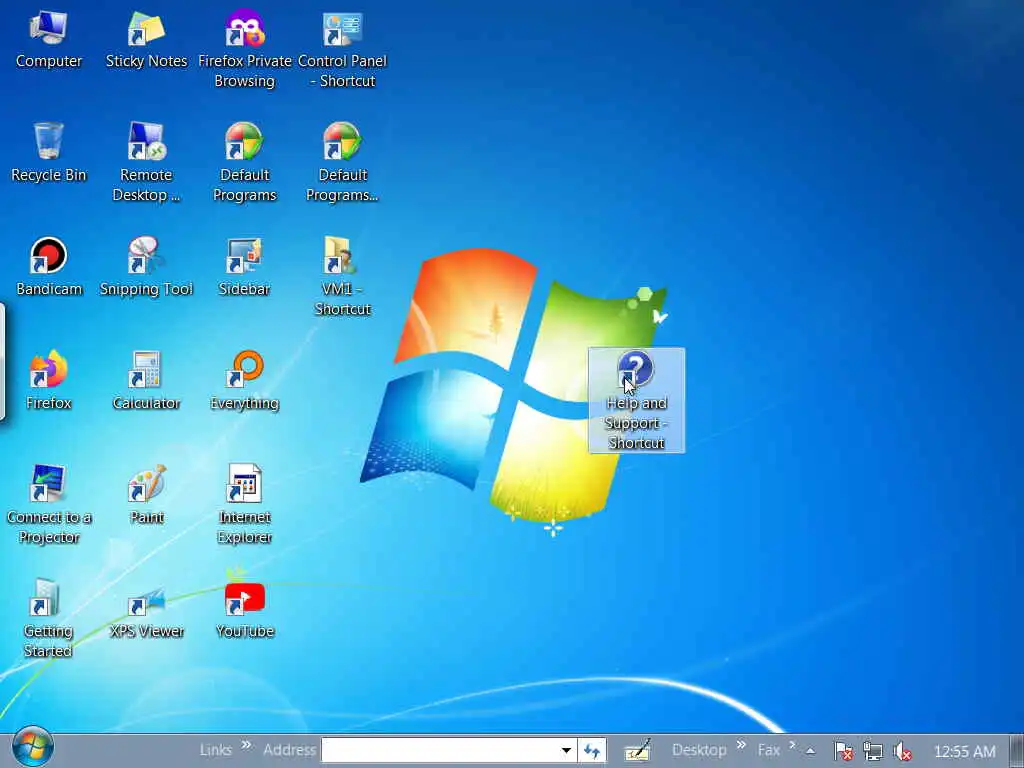Click the Desktop toolbar label
This screenshot has height=768, width=1024.
699,750
